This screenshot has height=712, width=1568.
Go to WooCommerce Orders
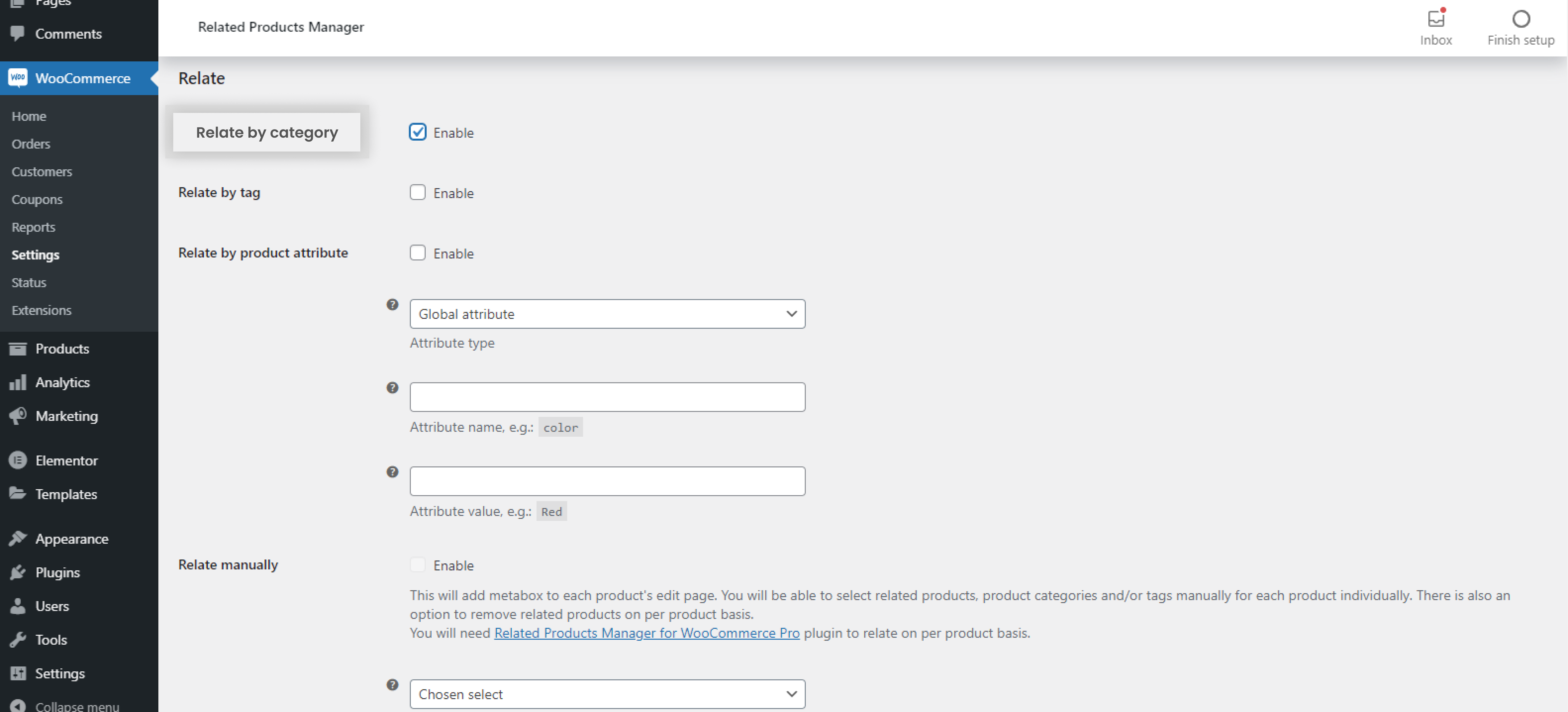click(30, 144)
